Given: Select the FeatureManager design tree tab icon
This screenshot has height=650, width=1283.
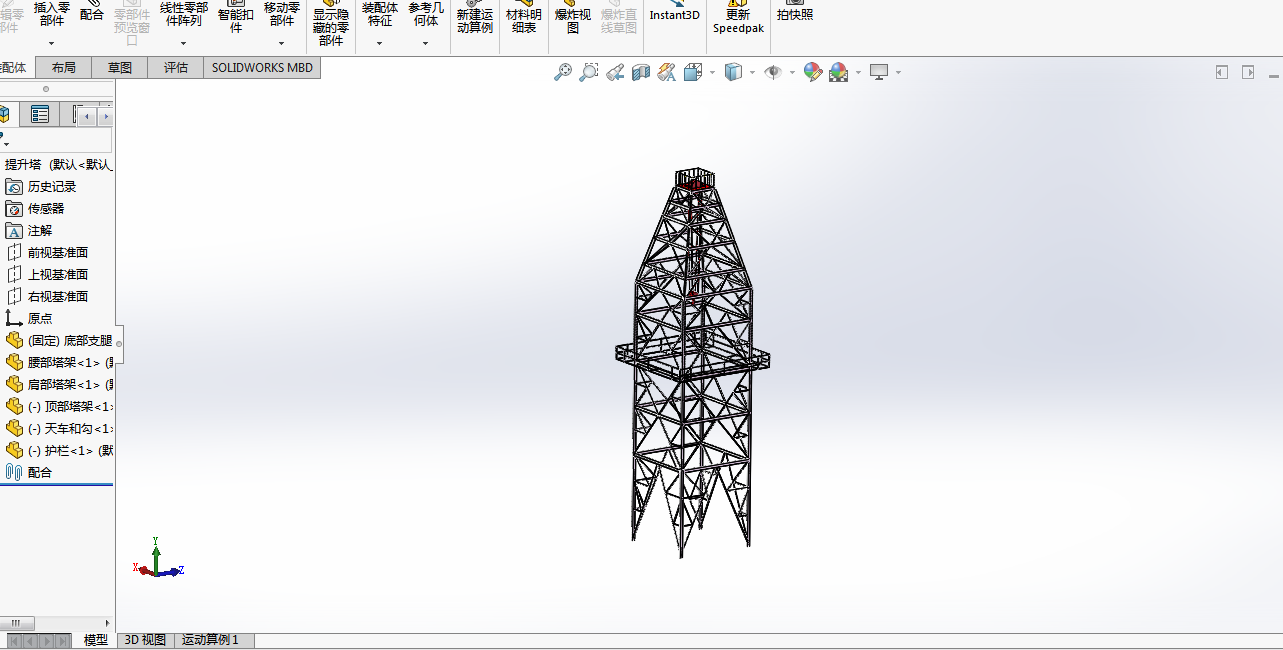Looking at the screenshot, I should 5,114.
